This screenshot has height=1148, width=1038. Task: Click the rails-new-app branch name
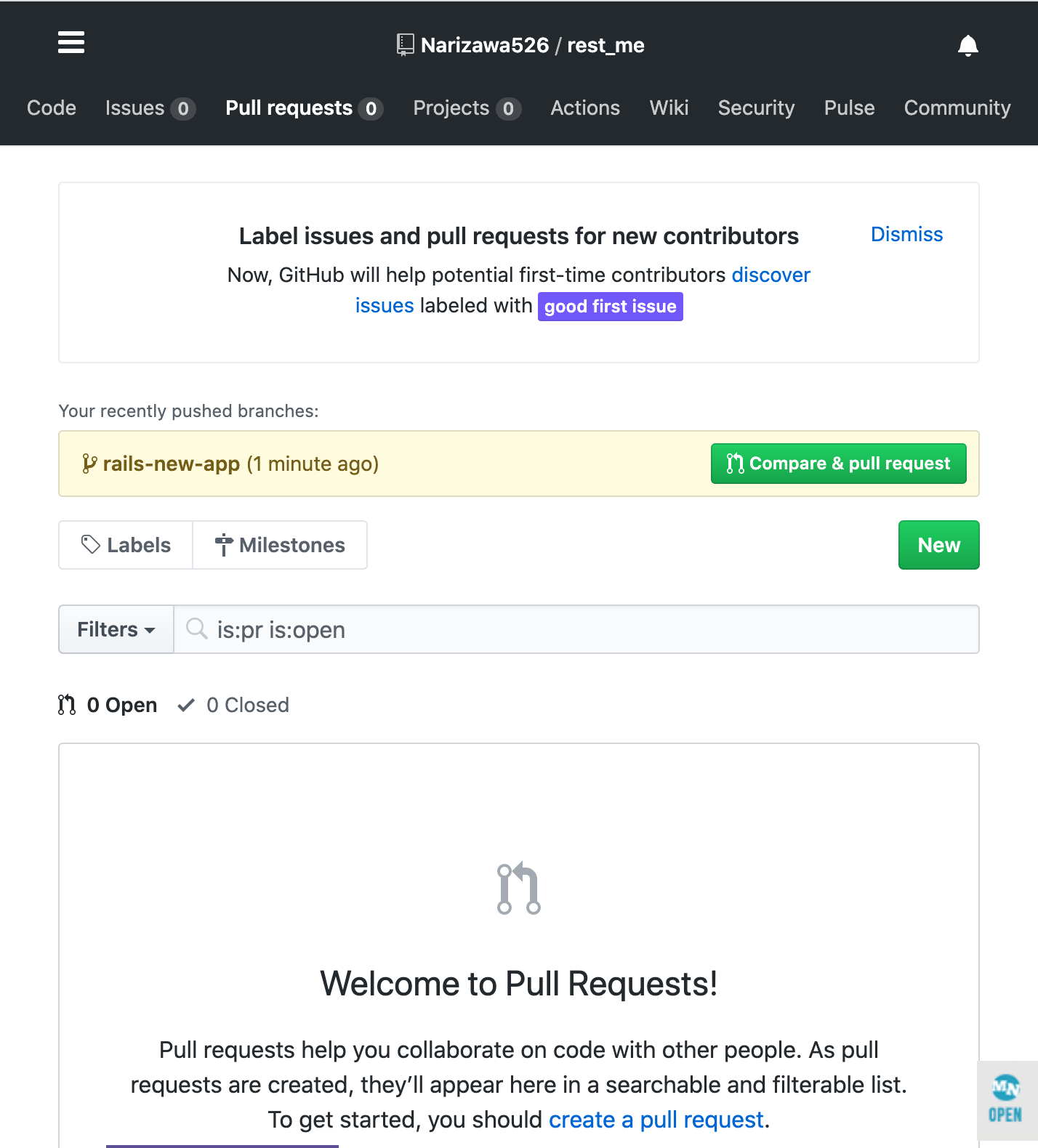(x=172, y=464)
